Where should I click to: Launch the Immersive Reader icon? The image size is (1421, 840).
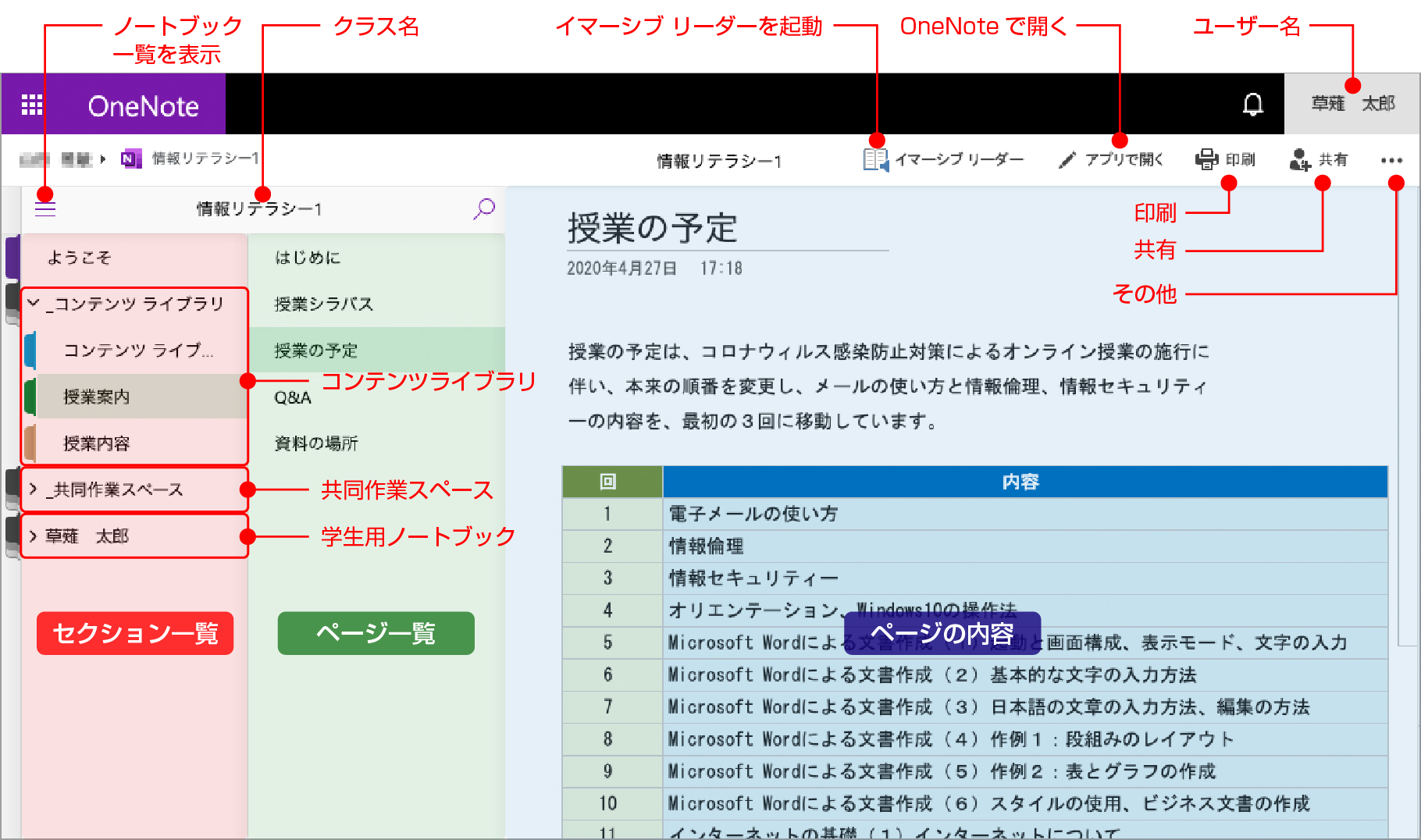[875, 159]
